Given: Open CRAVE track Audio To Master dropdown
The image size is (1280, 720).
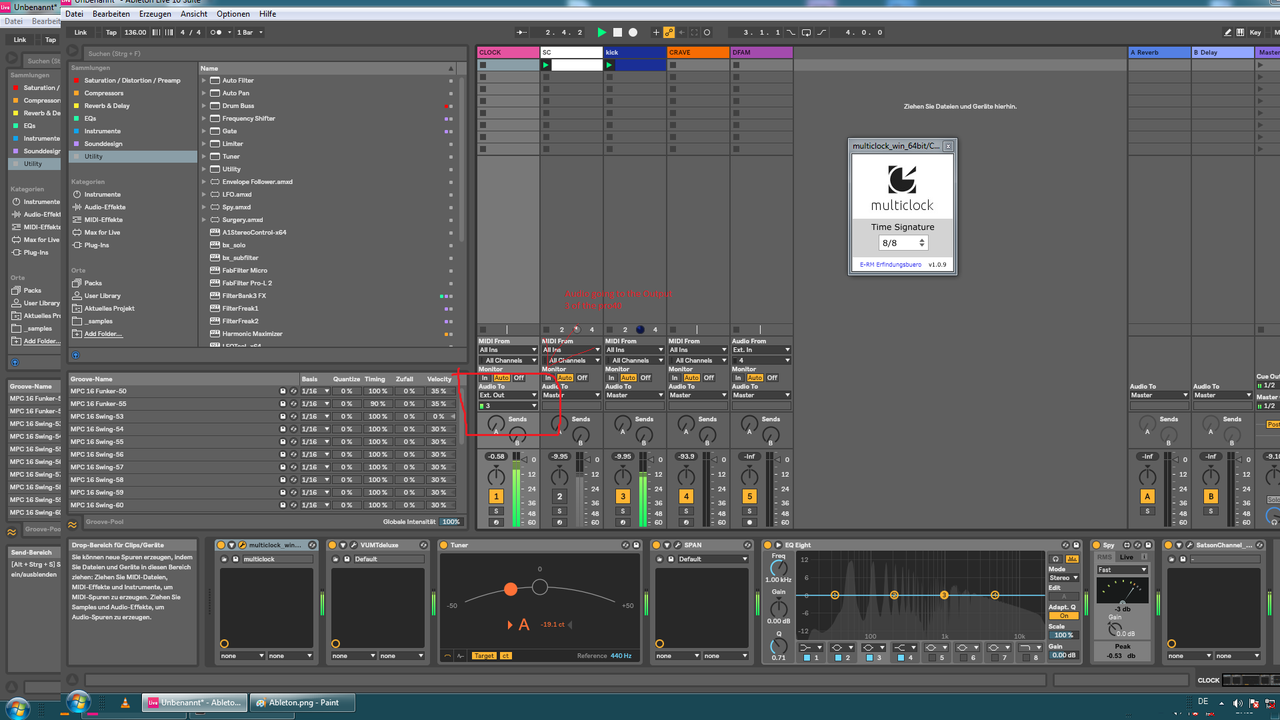Looking at the screenshot, I should click(x=698, y=395).
